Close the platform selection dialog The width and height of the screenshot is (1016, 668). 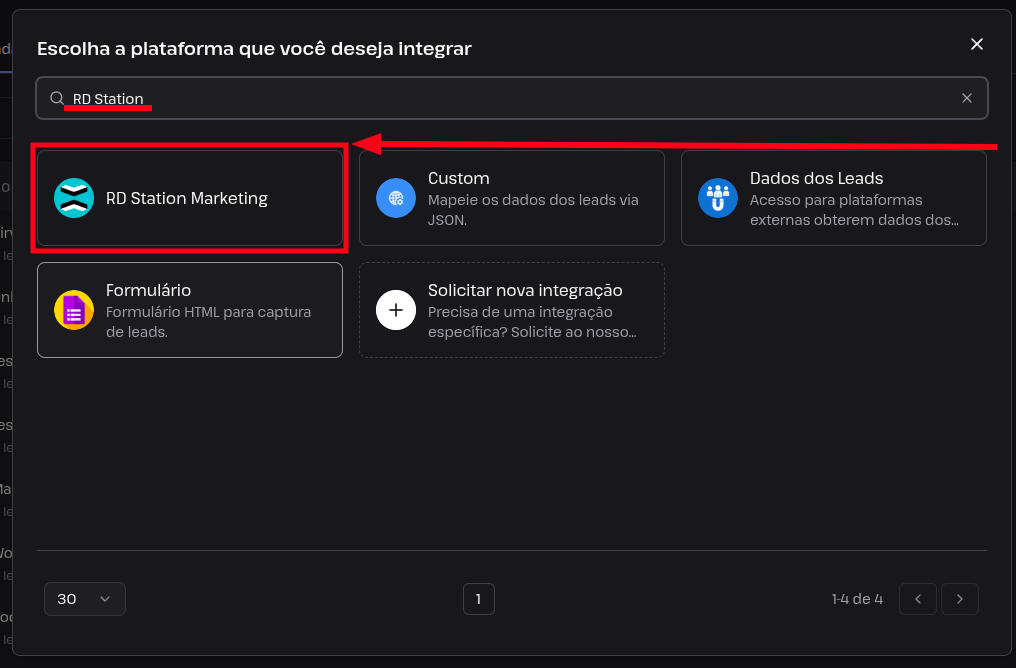pyautogui.click(x=976, y=44)
